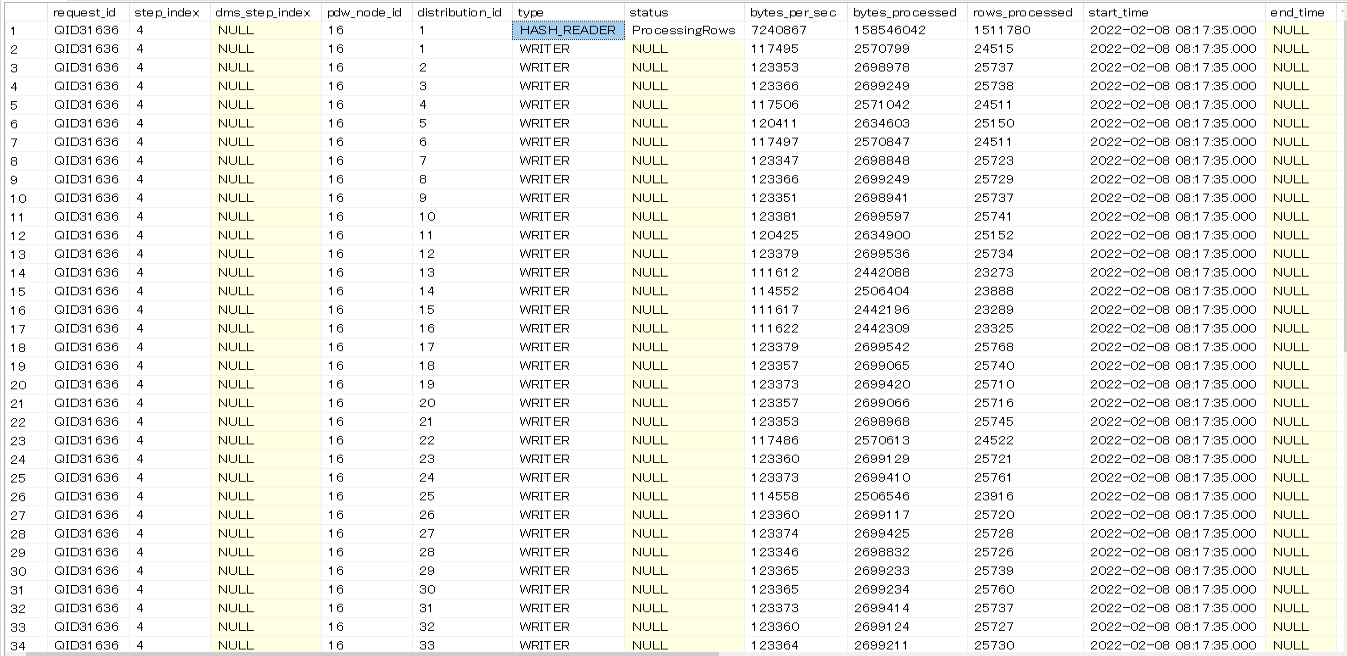Select the bytes_processed cell 2570799
1347x656 pixels.
(x=906, y=49)
